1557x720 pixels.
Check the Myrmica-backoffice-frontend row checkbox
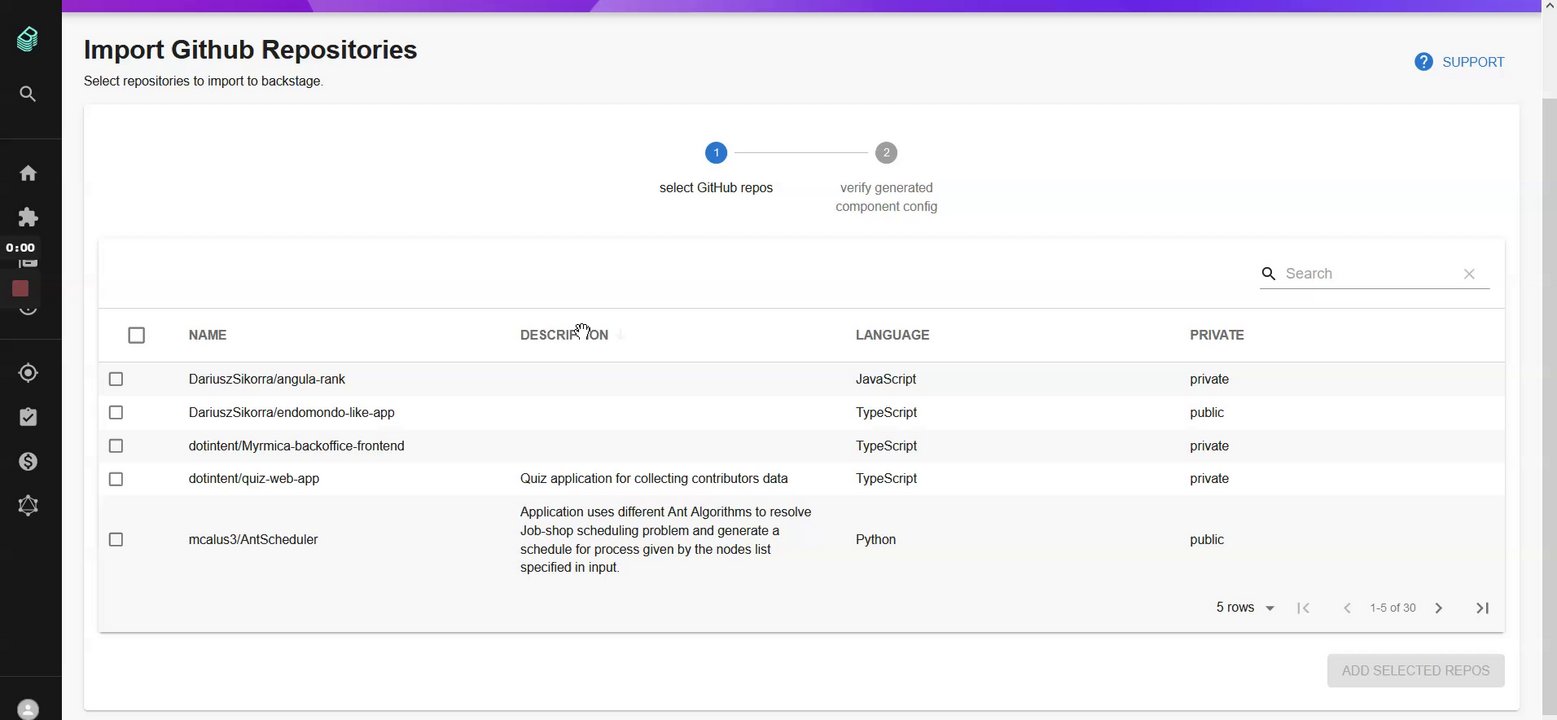point(116,446)
